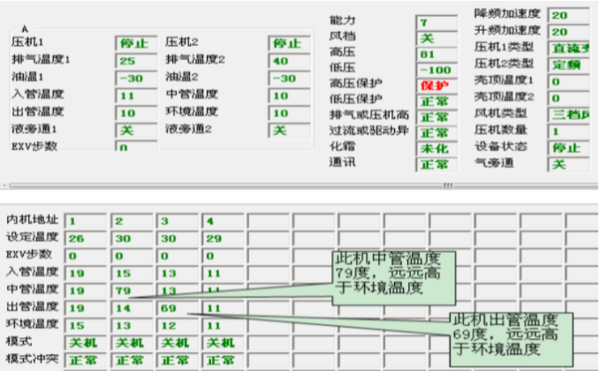Click the 设定温度 cell showing 29

tap(223, 238)
